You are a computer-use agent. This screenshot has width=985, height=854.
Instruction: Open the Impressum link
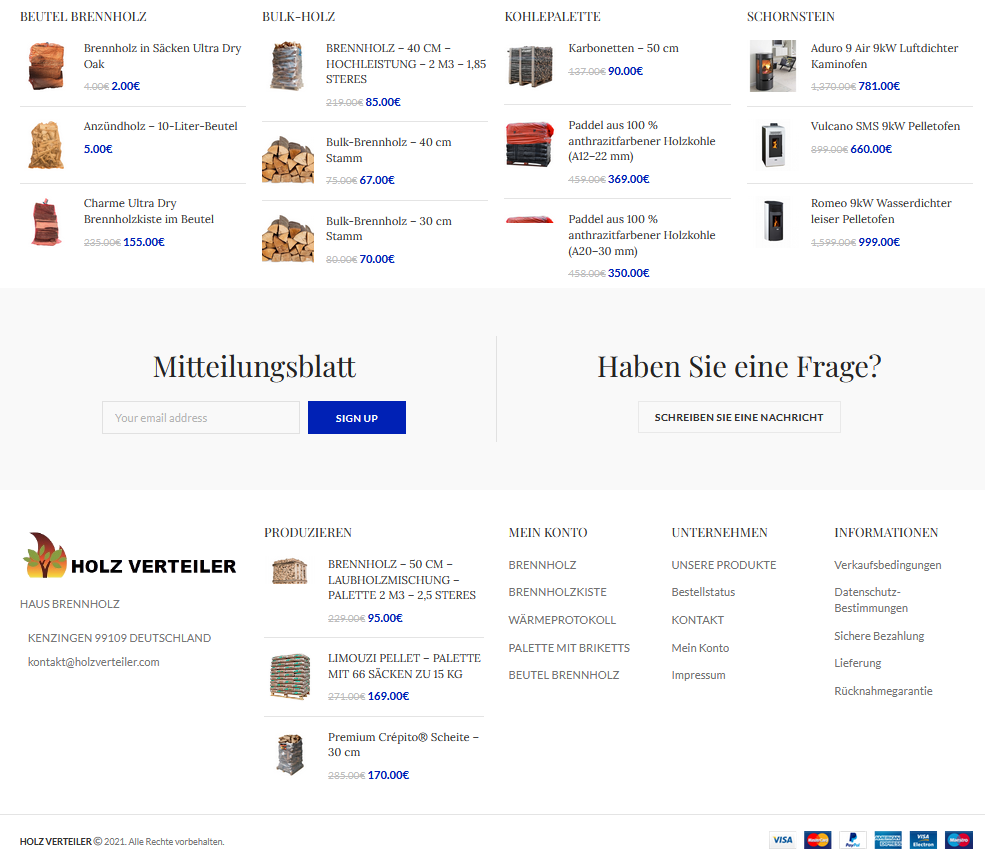(x=699, y=675)
